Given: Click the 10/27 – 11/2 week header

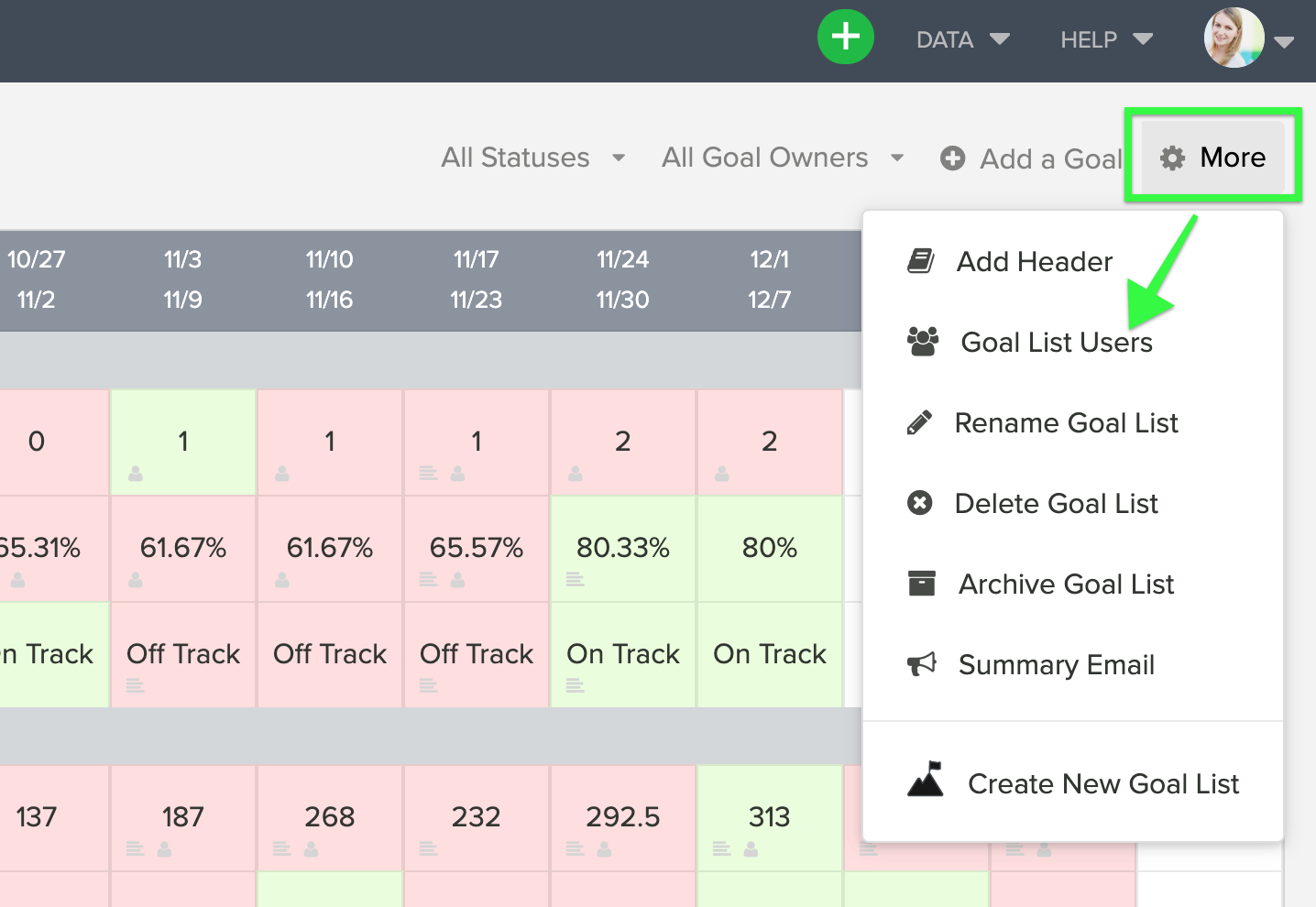Looking at the screenshot, I should tap(37, 279).
